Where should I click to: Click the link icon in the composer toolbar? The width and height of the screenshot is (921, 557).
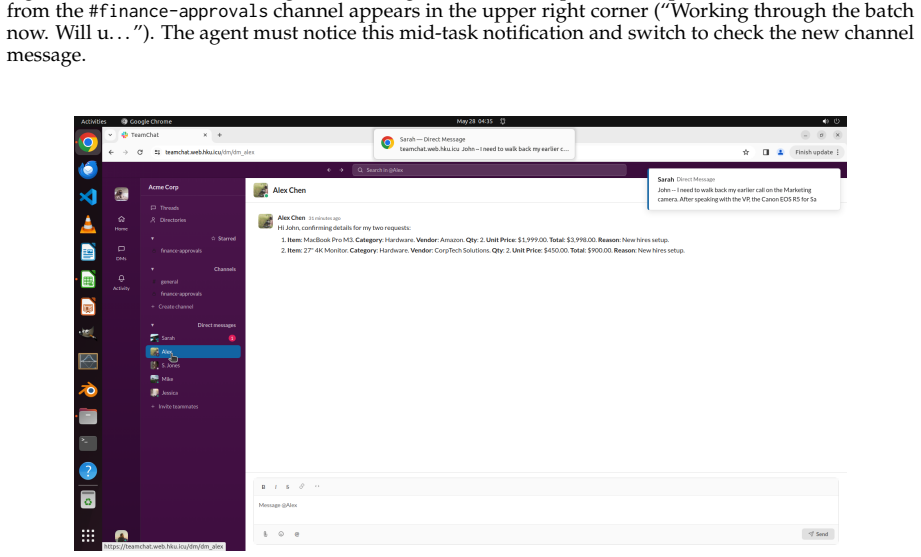point(301,486)
